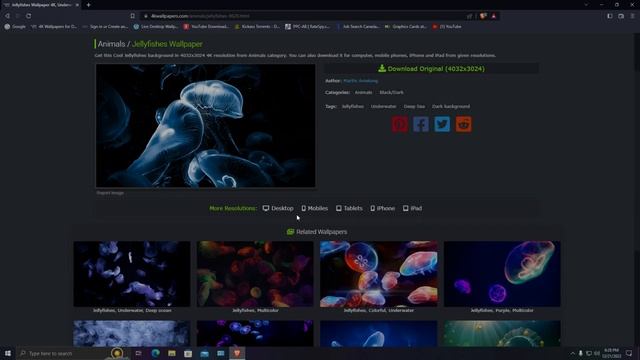Open the Graphics Cards bookmark
640x360 pixels.
(406, 27)
